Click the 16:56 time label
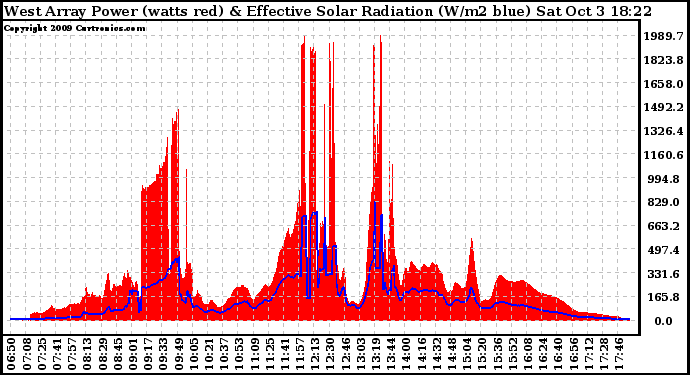The image size is (690, 375). 574,353
